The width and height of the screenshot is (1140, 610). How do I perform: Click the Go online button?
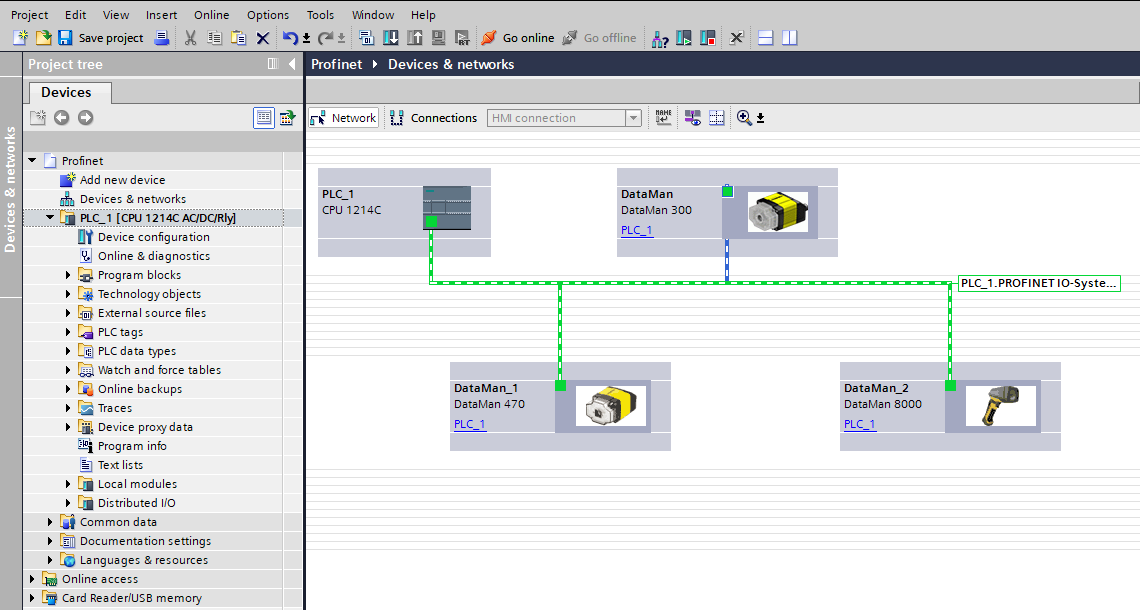click(518, 38)
